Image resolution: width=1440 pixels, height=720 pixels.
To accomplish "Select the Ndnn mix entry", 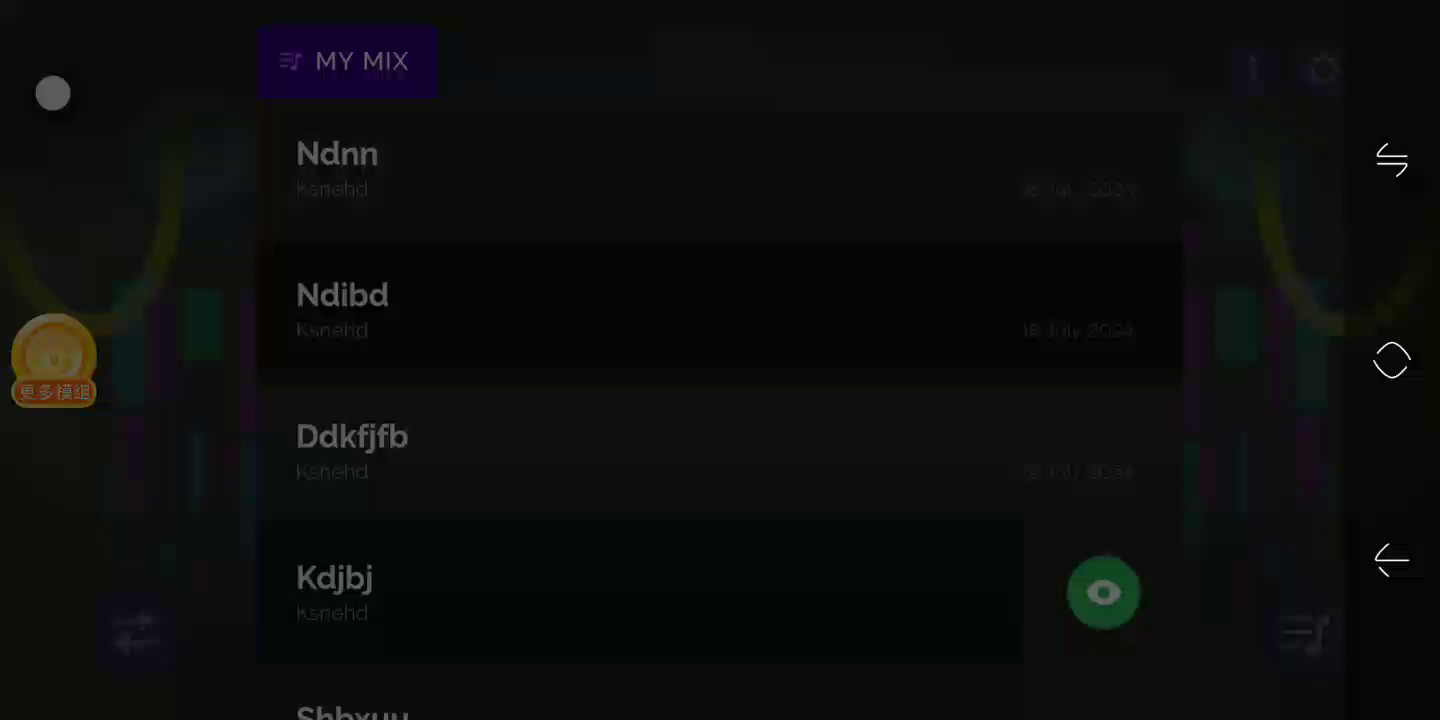I will 720,170.
